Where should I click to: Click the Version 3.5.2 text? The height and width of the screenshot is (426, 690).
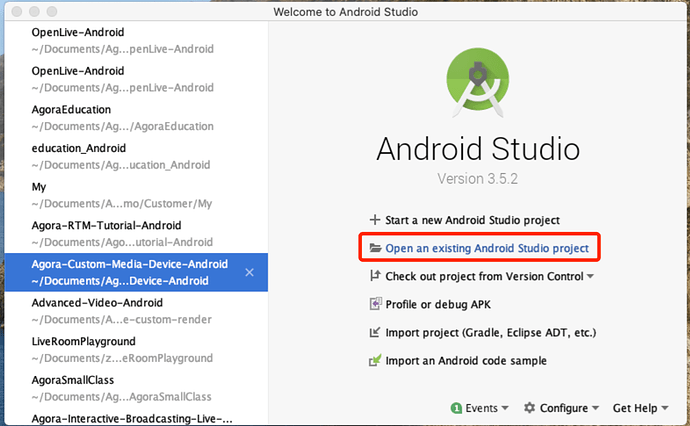[x=477, y=179]
